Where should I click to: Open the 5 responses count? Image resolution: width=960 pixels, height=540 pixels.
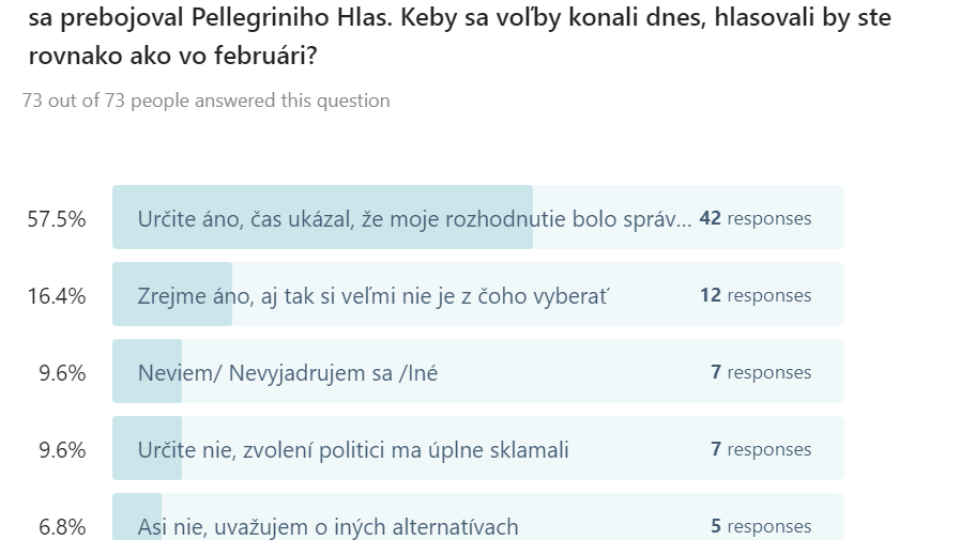pos(761,526)
